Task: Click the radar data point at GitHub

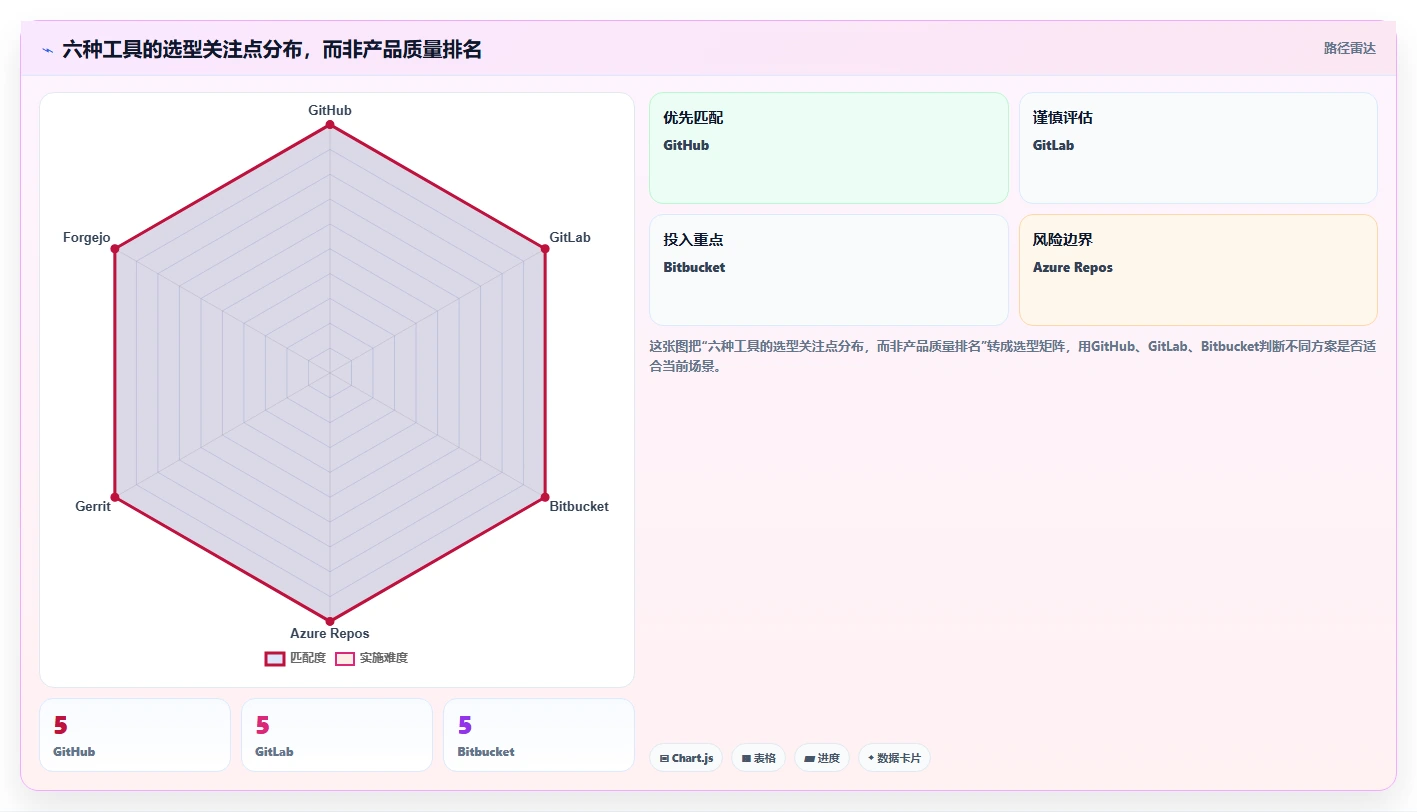Action: 330,124
